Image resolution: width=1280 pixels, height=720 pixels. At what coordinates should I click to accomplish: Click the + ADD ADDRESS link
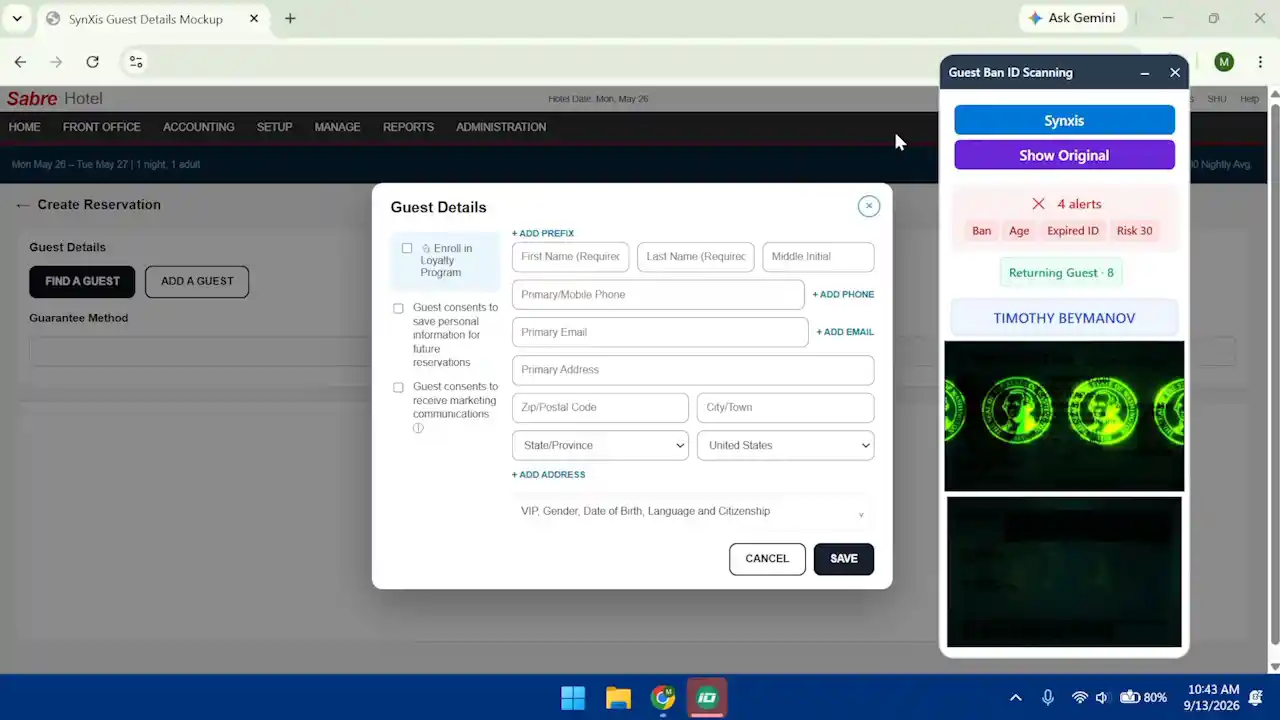click(549, 475)
